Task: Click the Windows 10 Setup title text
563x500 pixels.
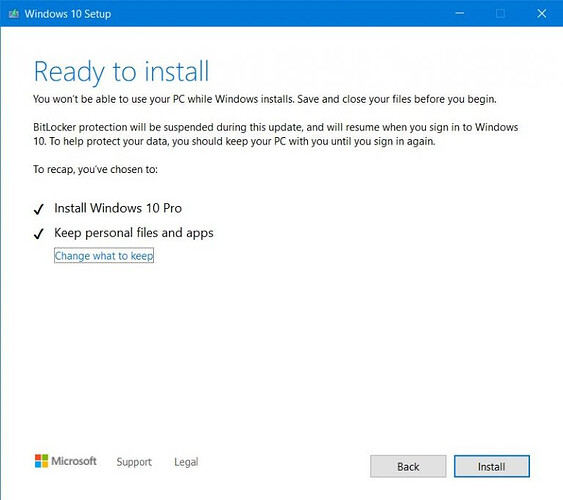Action: coord(68,14)
